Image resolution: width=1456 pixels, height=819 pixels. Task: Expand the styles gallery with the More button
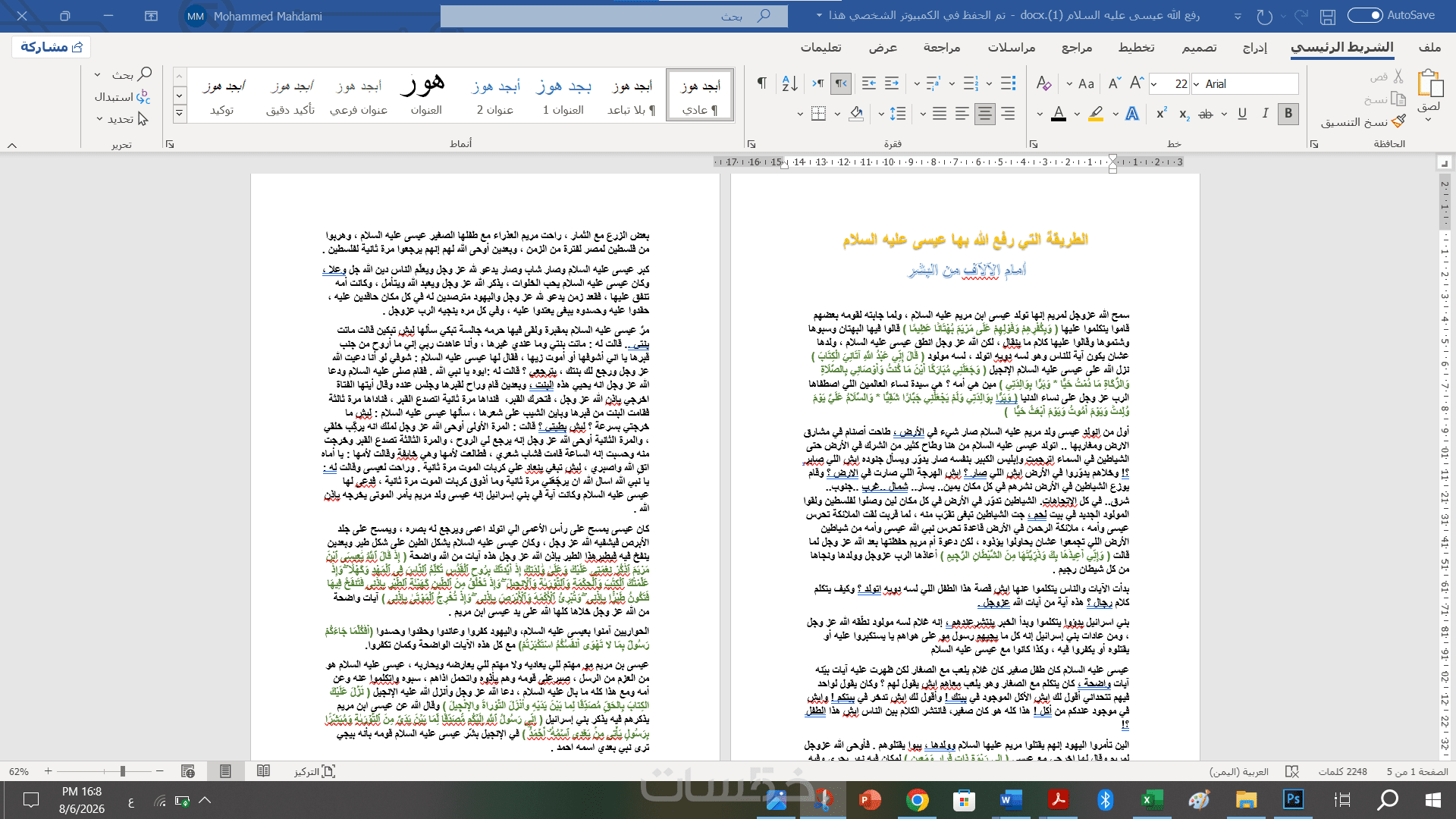180,114
